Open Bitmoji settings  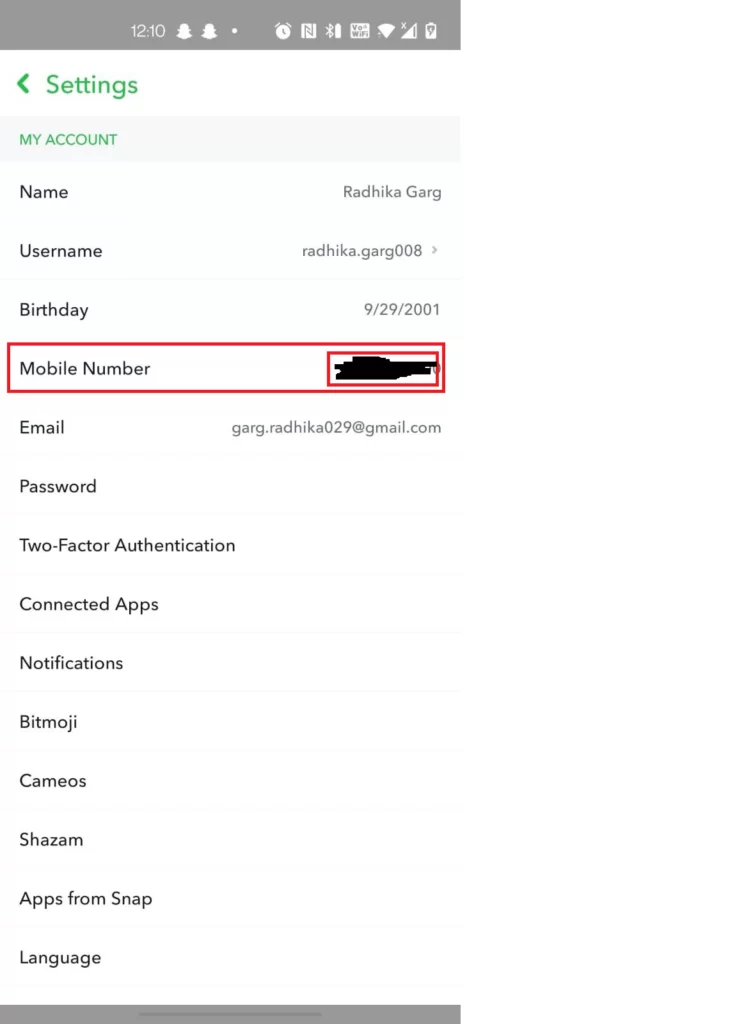point(230,721)
